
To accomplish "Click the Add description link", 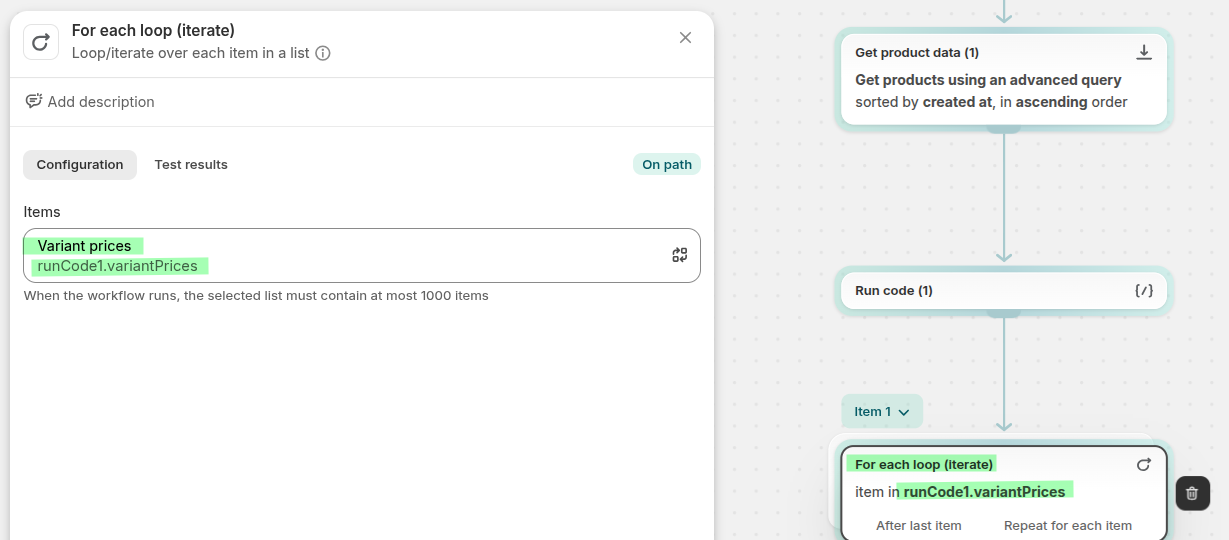I will tap(101, 102).
